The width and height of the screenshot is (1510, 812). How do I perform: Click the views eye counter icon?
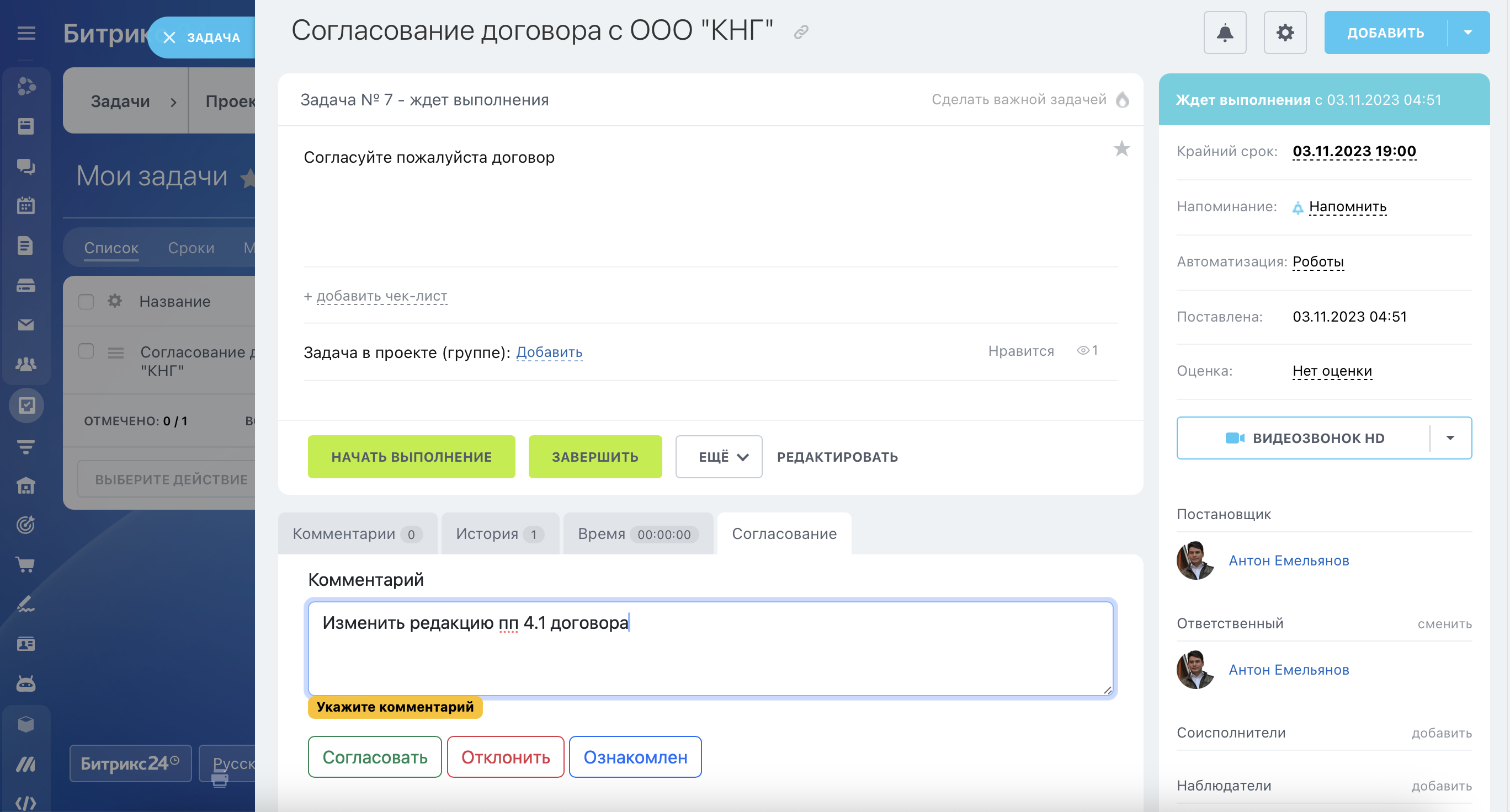coord(1083,350)
